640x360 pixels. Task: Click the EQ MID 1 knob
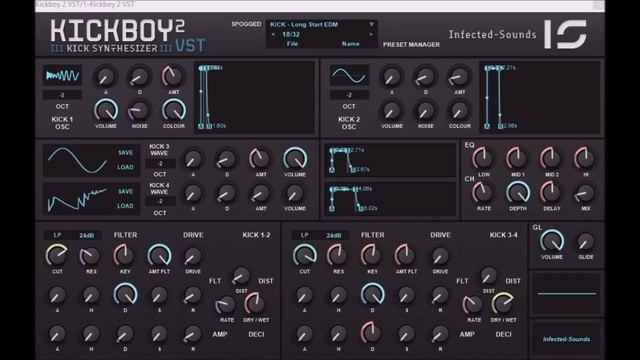click(x=517, y=158)
